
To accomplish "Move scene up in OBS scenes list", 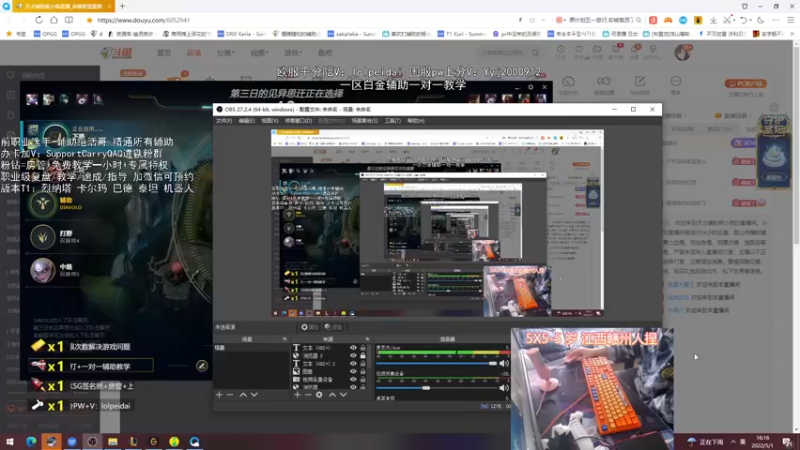I will pyautogui.click(x=243, y=394).
